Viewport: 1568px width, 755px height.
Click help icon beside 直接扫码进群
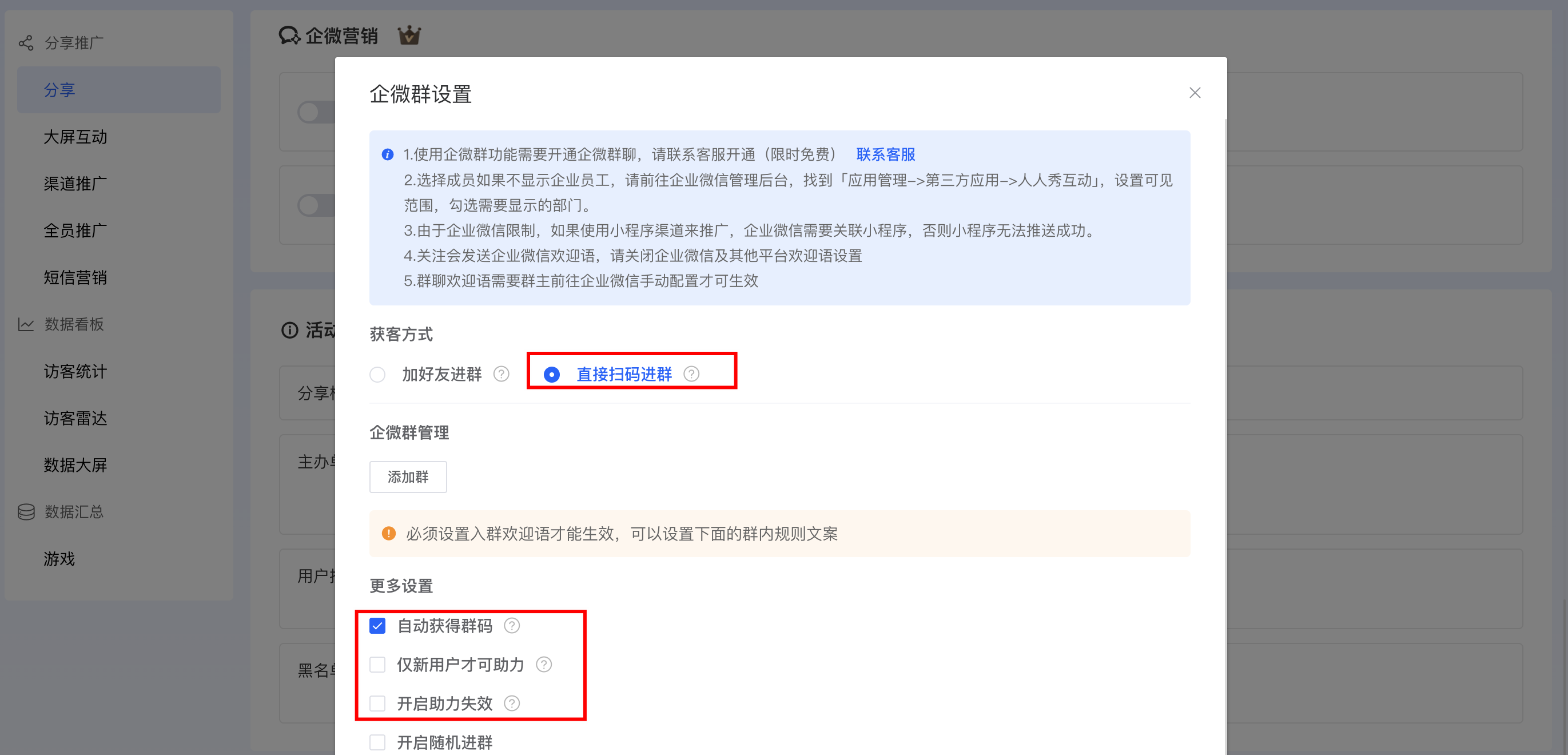[x=691, y=374]
